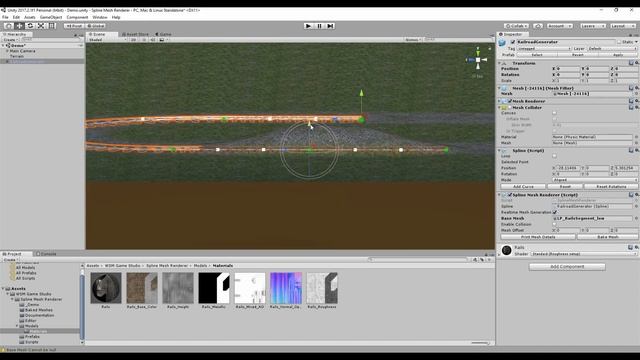
Task: Select the Rotate tool in toolbar
Action: pos(30,26)
